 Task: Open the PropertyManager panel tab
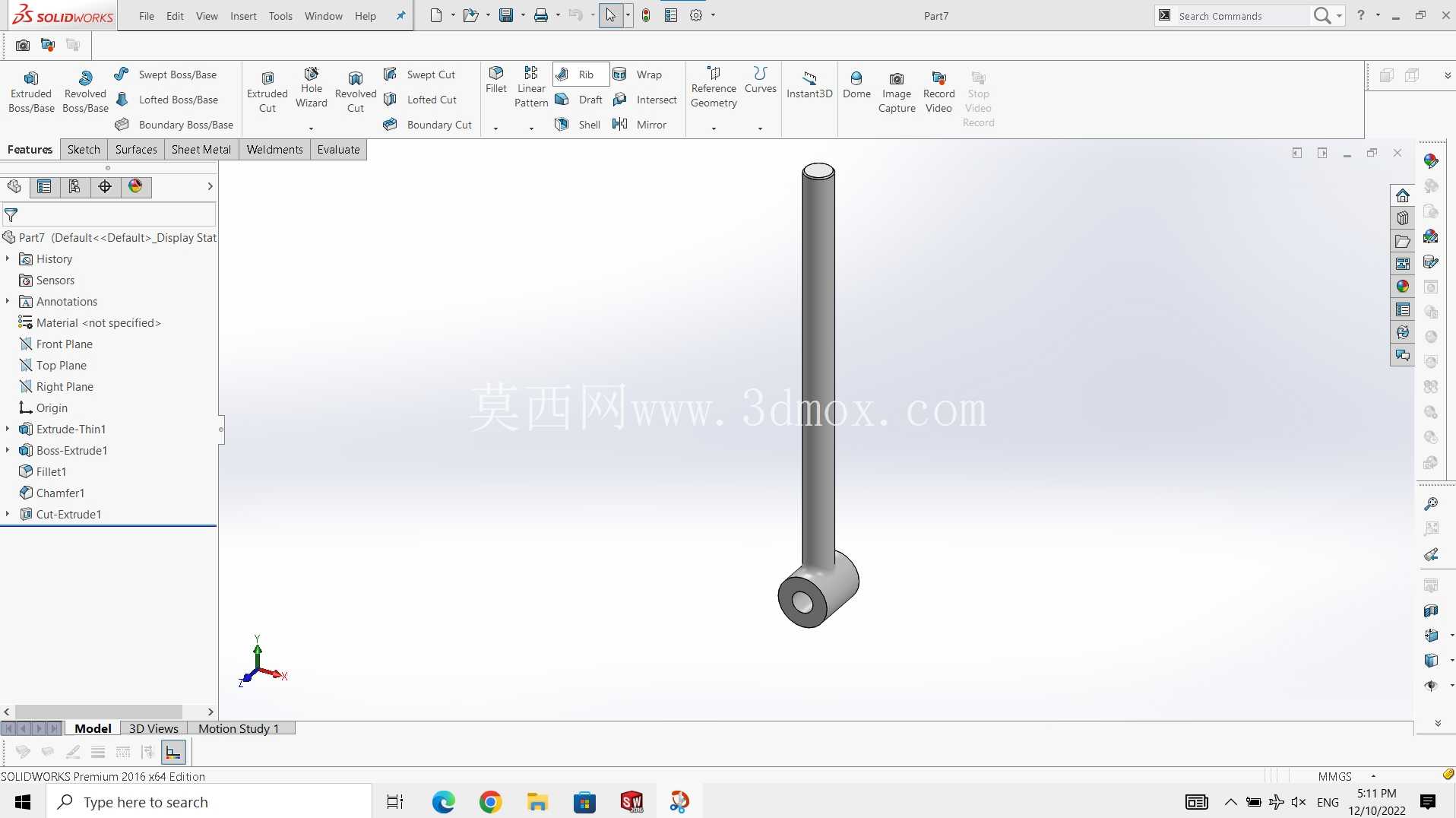coord(44,186)
